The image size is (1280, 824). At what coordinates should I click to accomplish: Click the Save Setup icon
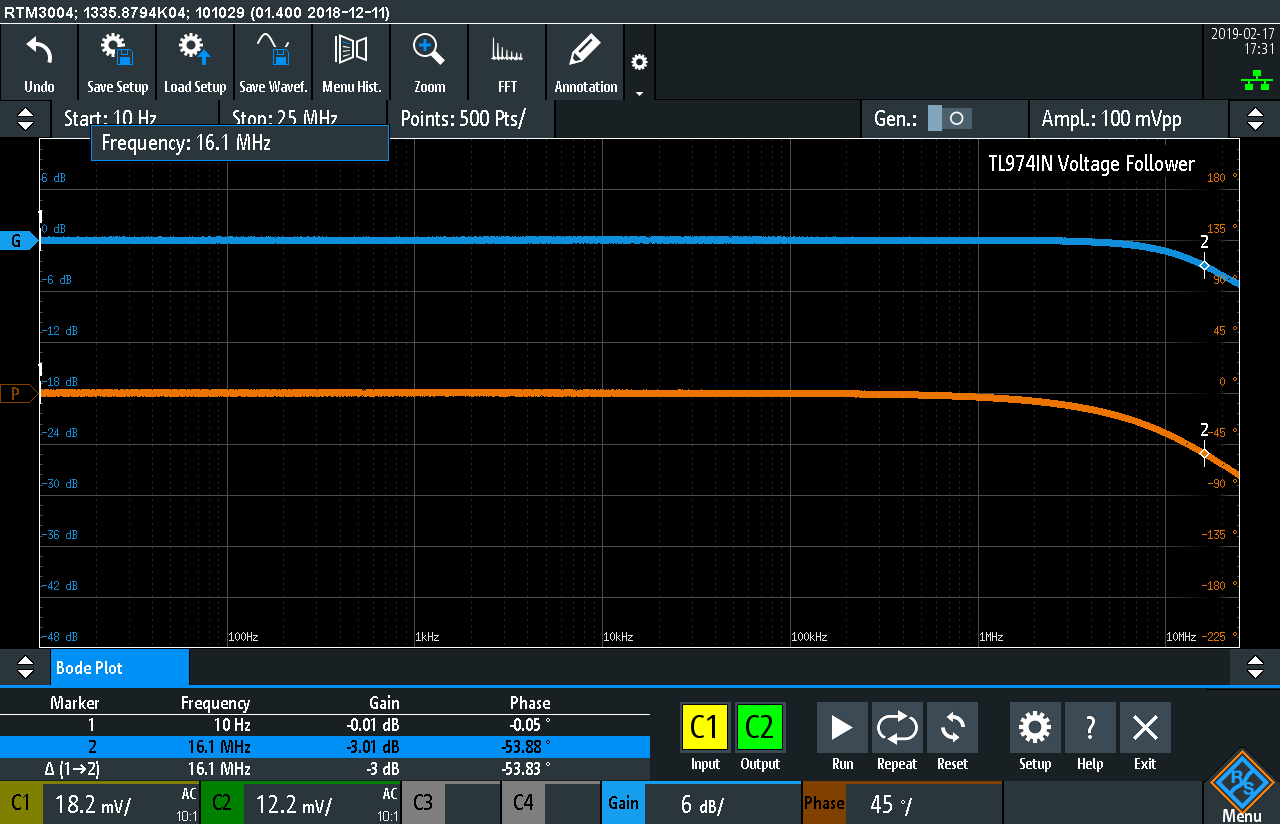click(x=117, y=62)
